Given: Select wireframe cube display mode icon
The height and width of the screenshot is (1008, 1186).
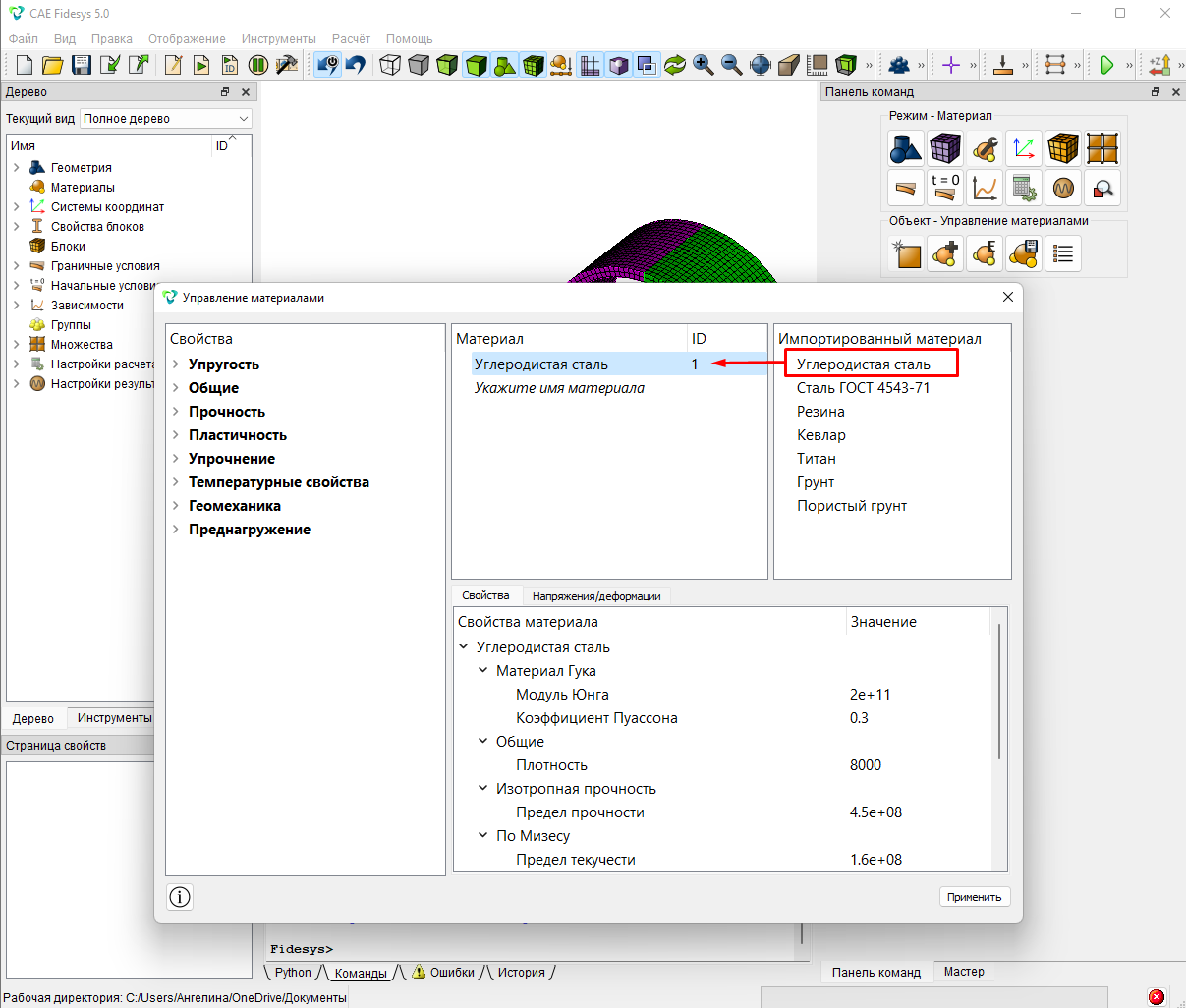Looking at the screenshot, I should tap(390, 65).
